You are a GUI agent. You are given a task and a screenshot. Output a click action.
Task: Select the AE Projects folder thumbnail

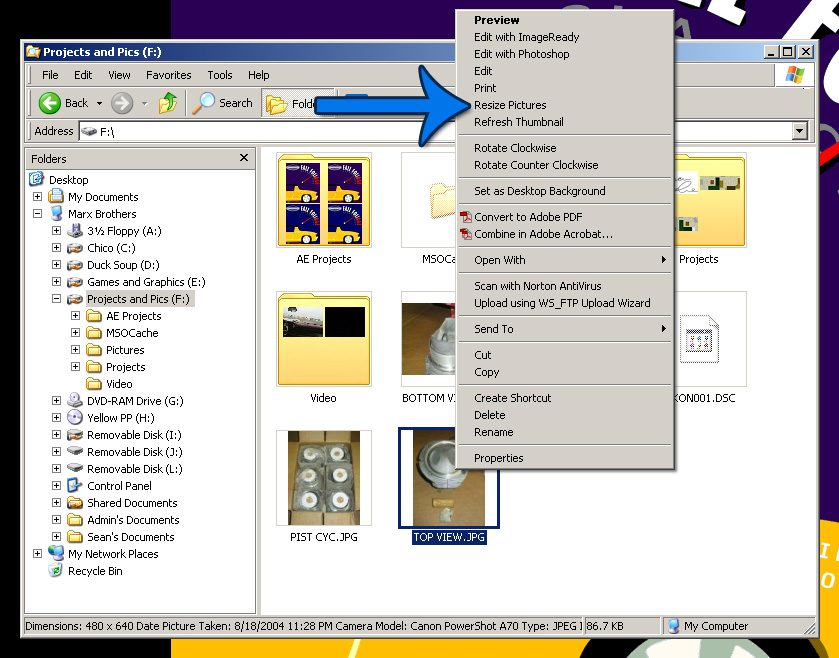pos(324,200)
